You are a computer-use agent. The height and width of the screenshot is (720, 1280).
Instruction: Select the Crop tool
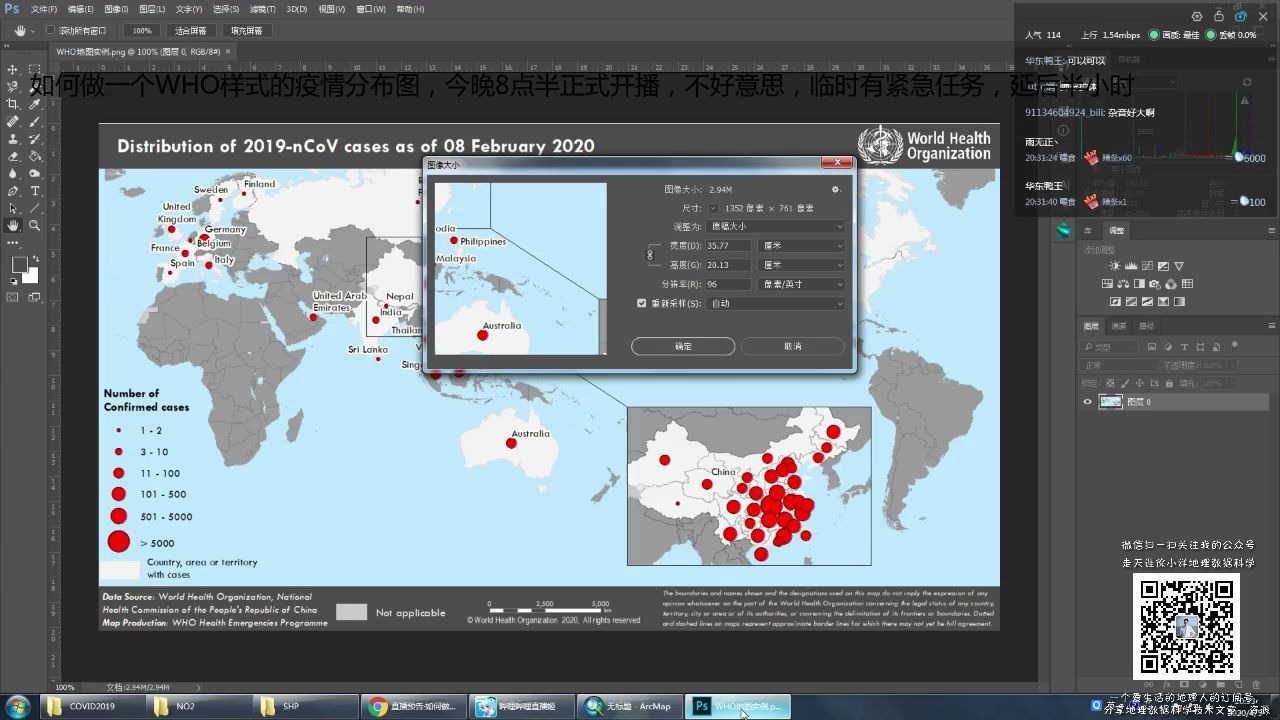click(13, 104)
